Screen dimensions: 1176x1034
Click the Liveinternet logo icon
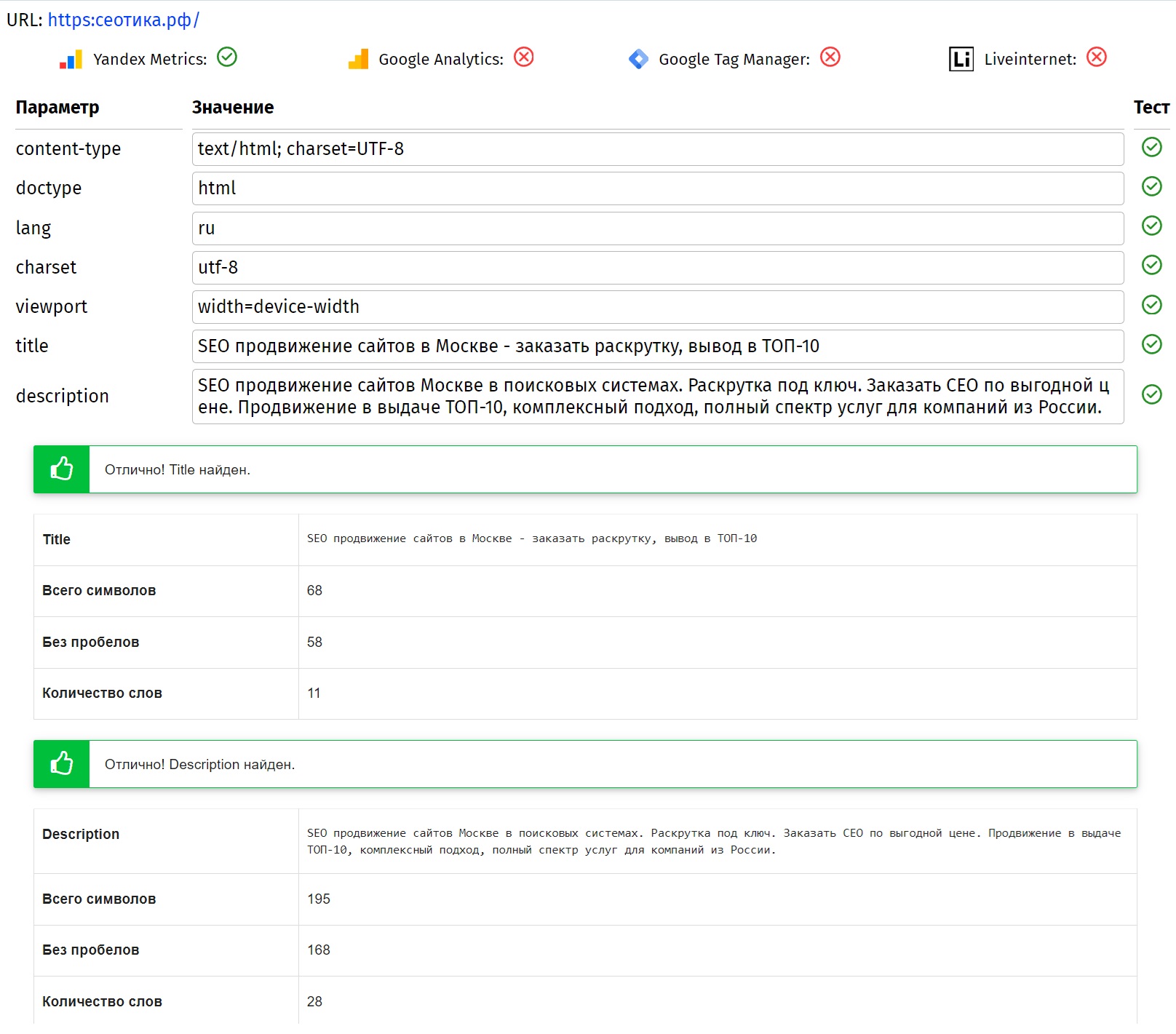pos(961,59)
